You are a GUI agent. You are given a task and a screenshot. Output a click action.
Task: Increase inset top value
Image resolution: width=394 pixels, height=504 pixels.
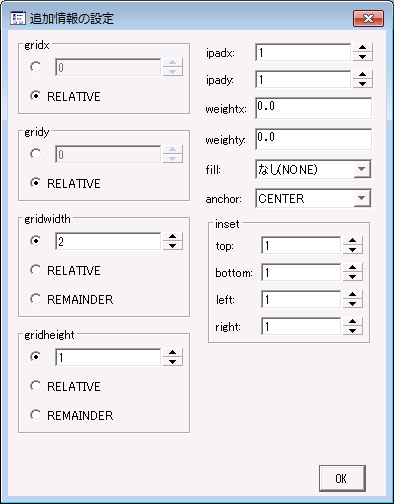[352, 241]
